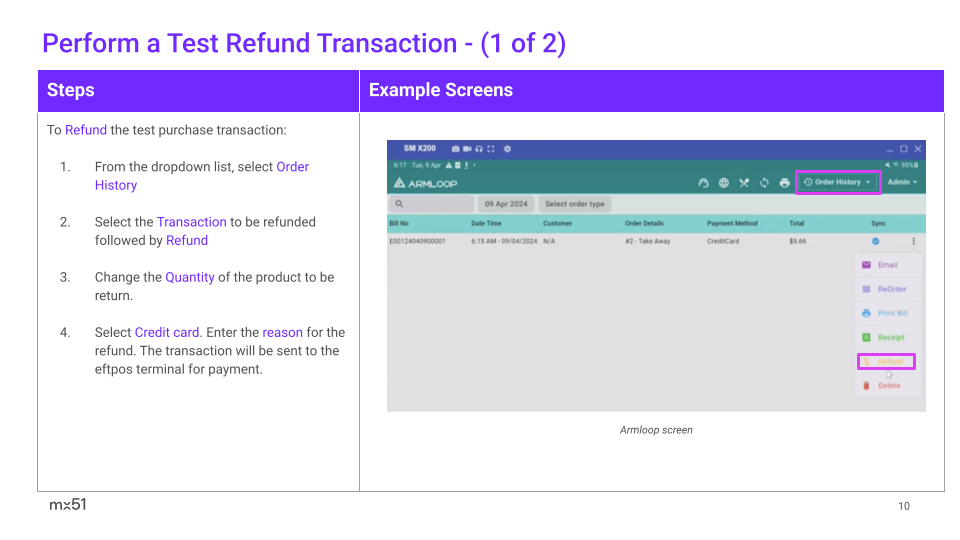Click the 'reason' word in step 4
The height and width of the screenshot is (540, 960).
pos(282,332)
